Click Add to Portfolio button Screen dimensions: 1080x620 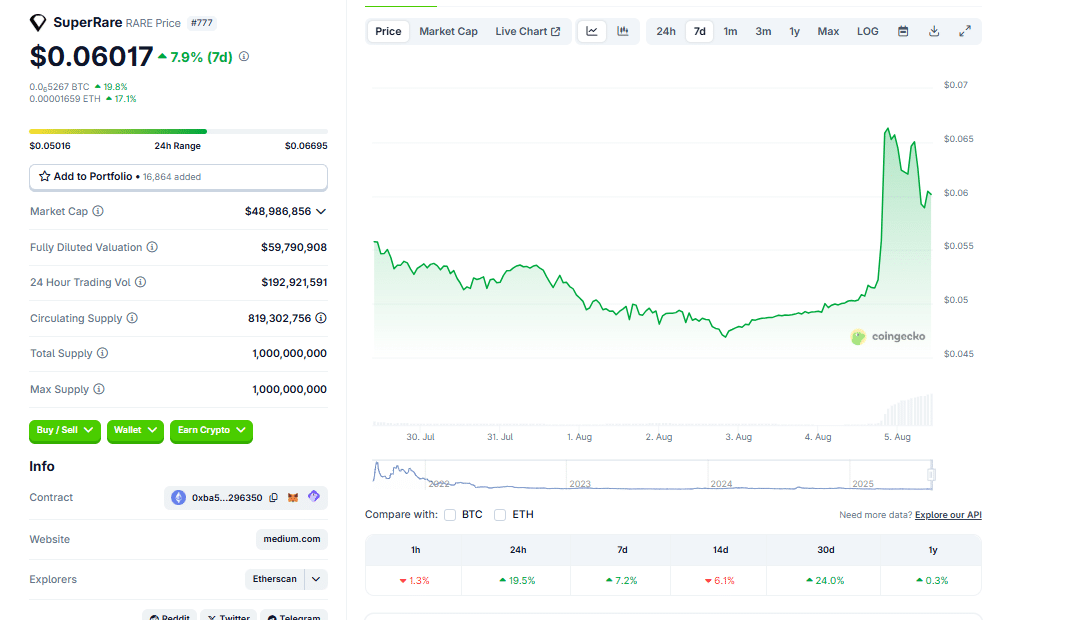tap(178, 177)
